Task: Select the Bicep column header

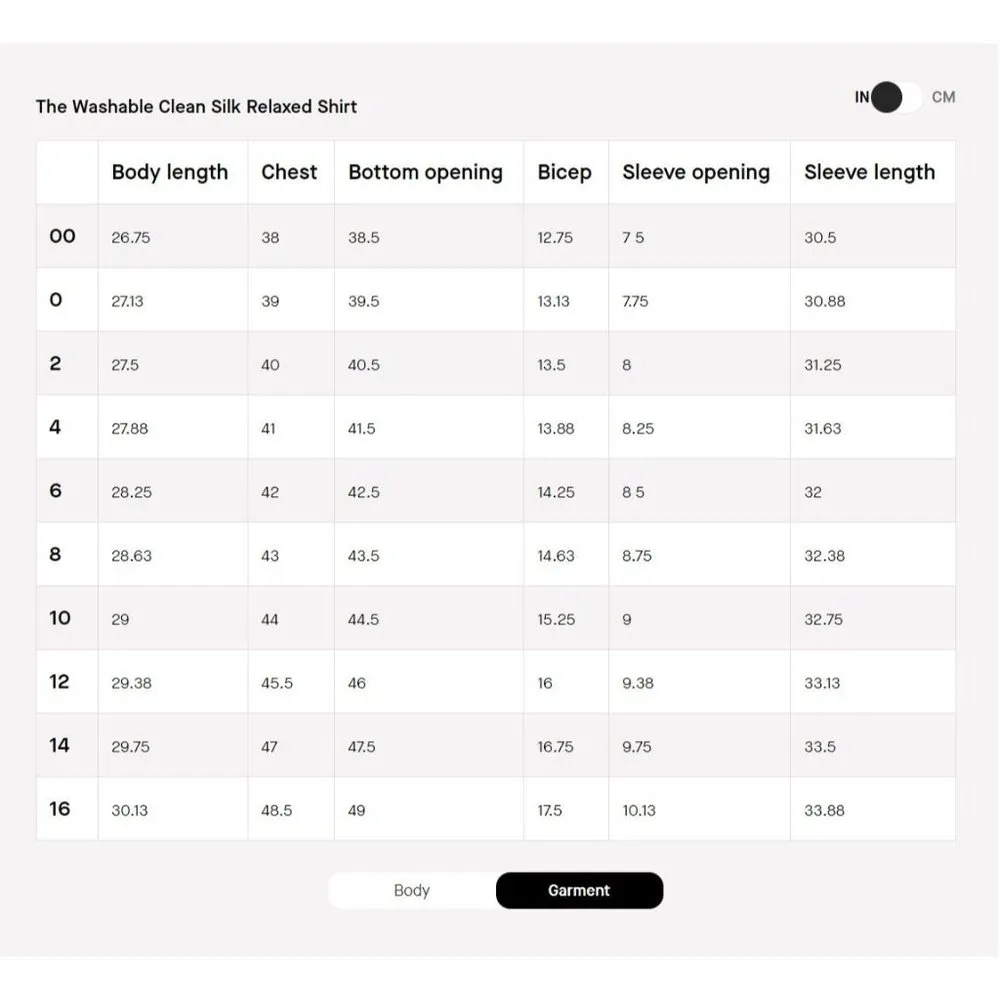Action: click(564, 172)
